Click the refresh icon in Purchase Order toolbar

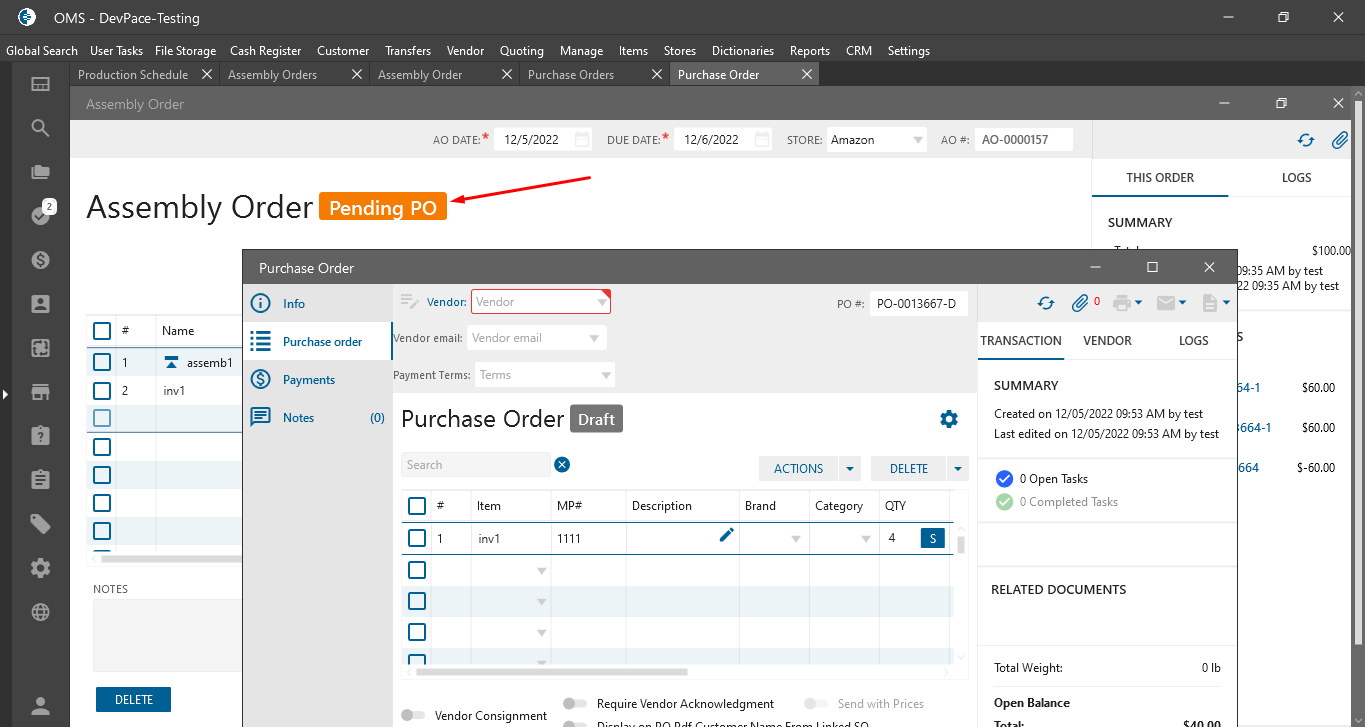1045,303
